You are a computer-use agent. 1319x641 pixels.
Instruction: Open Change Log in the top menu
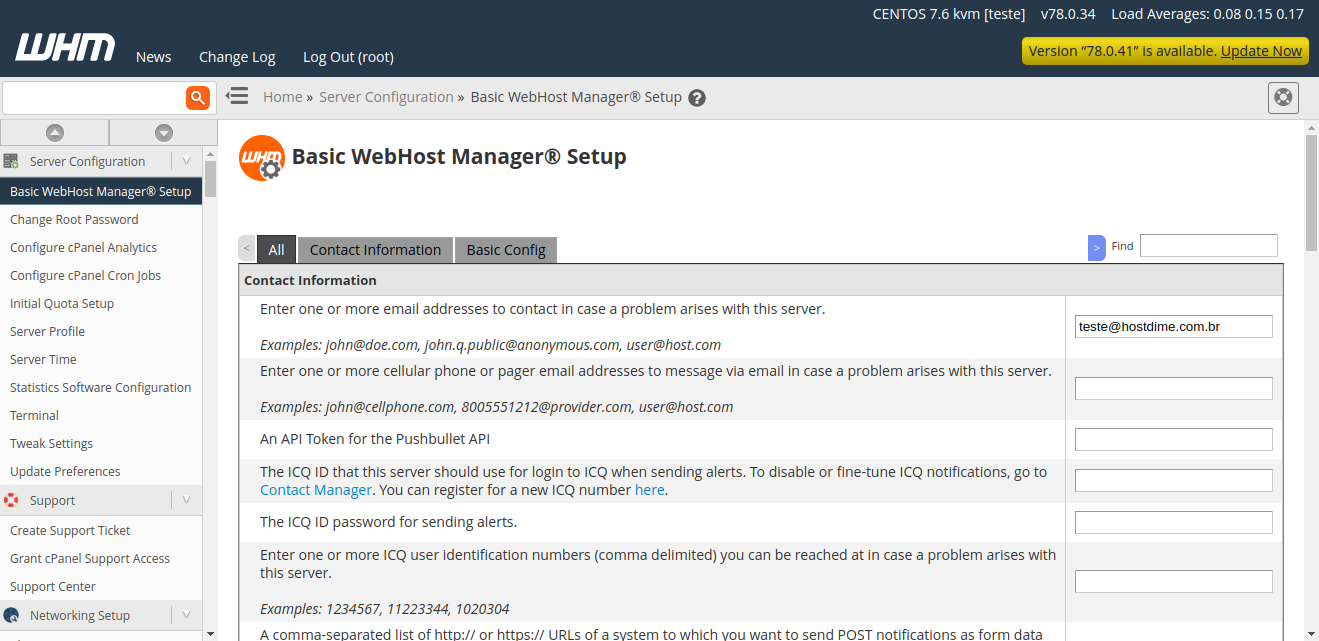coord(237,57)
